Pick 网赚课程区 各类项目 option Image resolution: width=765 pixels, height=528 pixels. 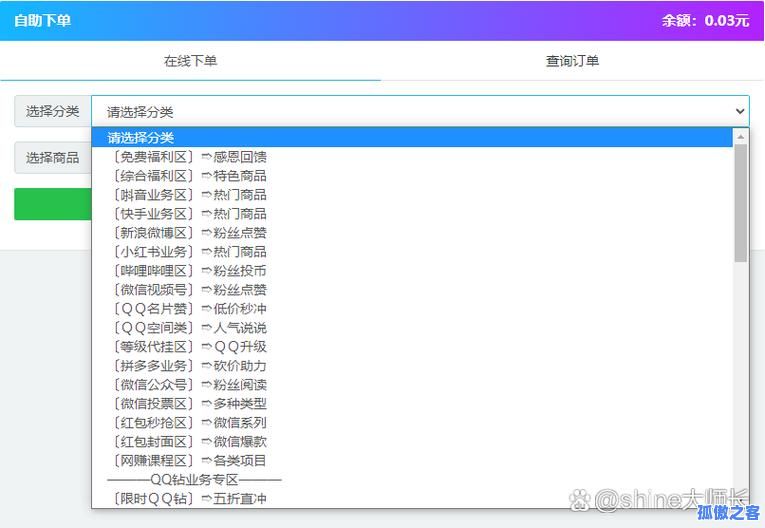click(x=412, y=461)
